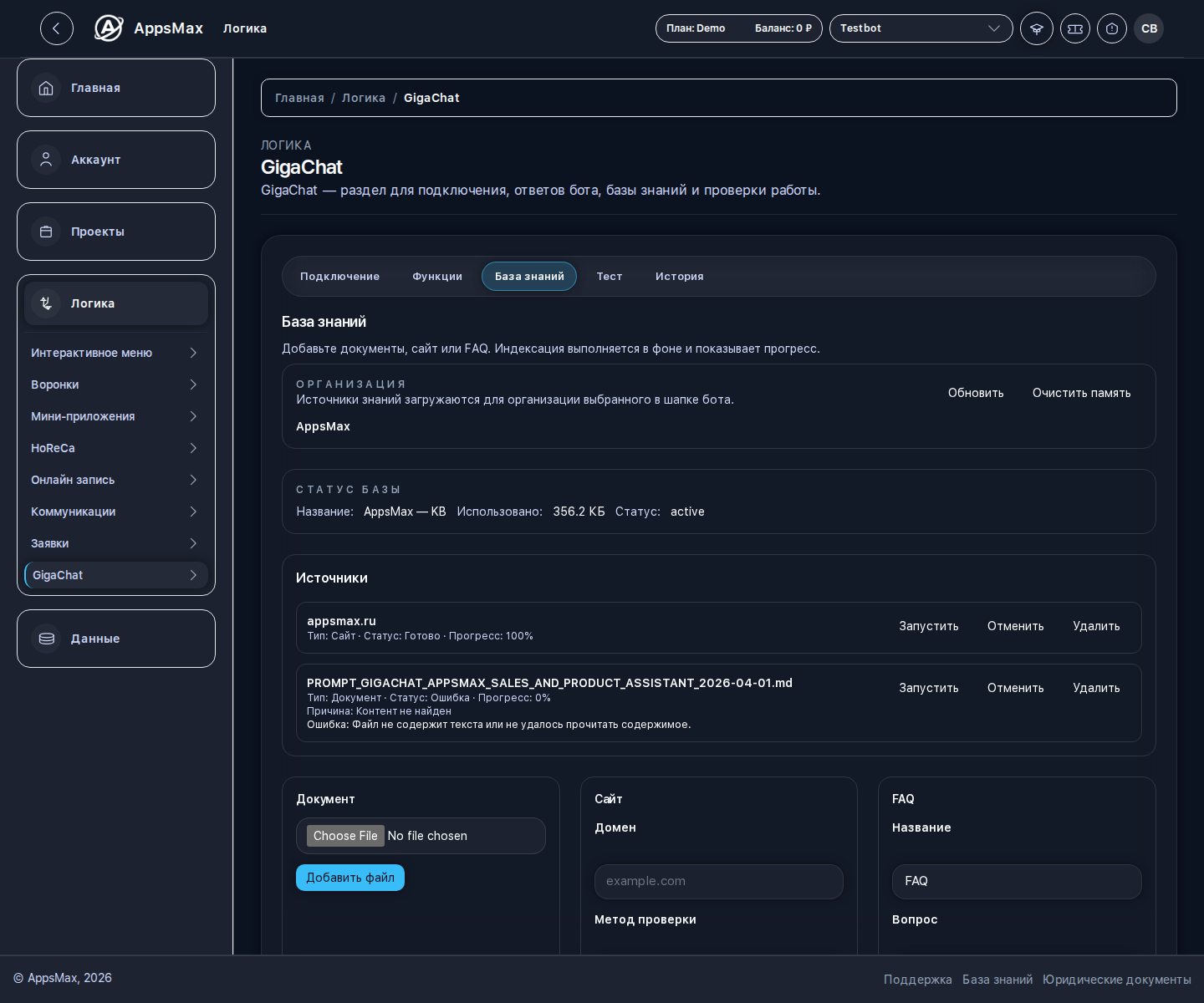Open Проекты sidebar section
The height and width of the screenshot is (1003, 1204).
[116, 232]
